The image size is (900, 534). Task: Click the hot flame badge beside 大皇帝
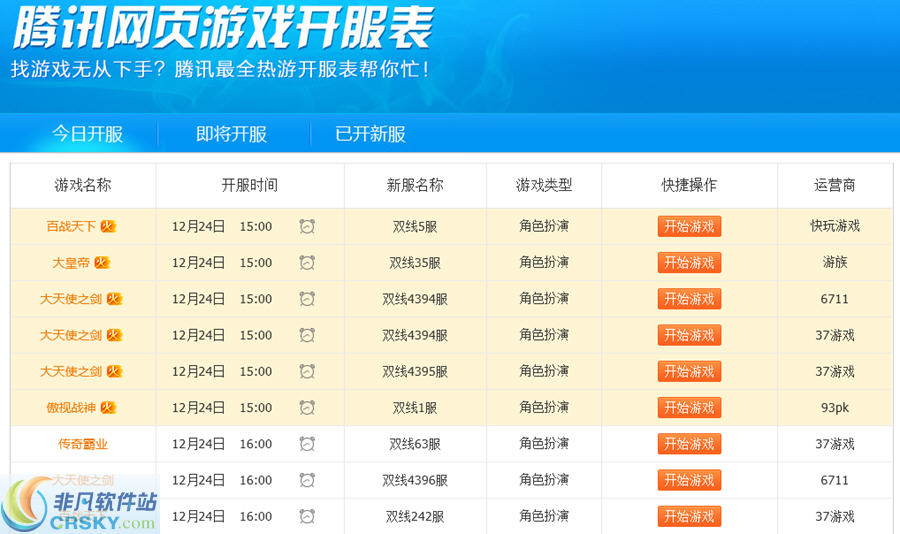click(102, 263)
